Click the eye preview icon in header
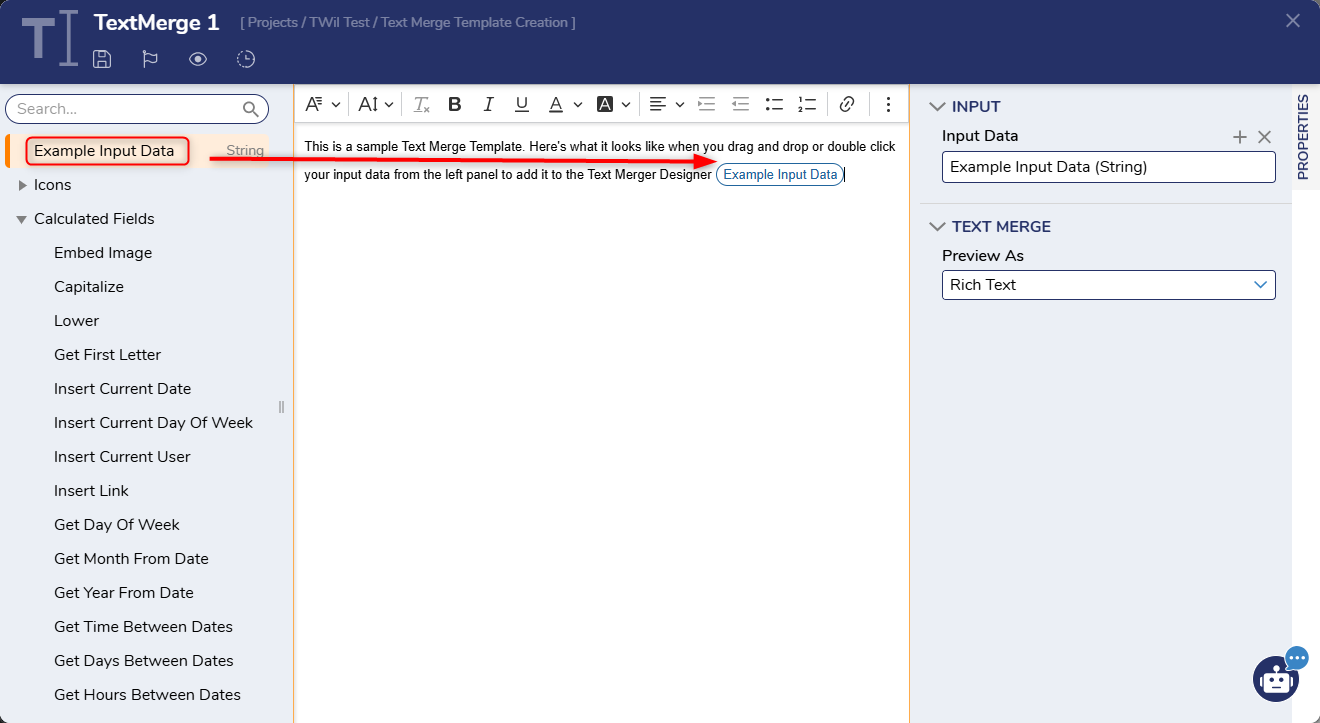This screenshot has width=1320, height=723. tap(198, 59)
